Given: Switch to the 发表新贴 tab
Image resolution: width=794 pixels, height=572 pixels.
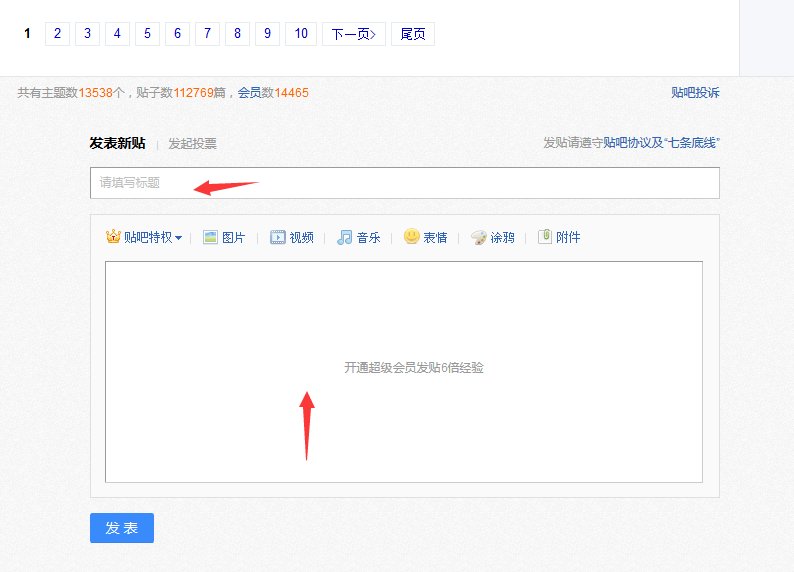Looking at the screenshot, I should click(117, 143).
